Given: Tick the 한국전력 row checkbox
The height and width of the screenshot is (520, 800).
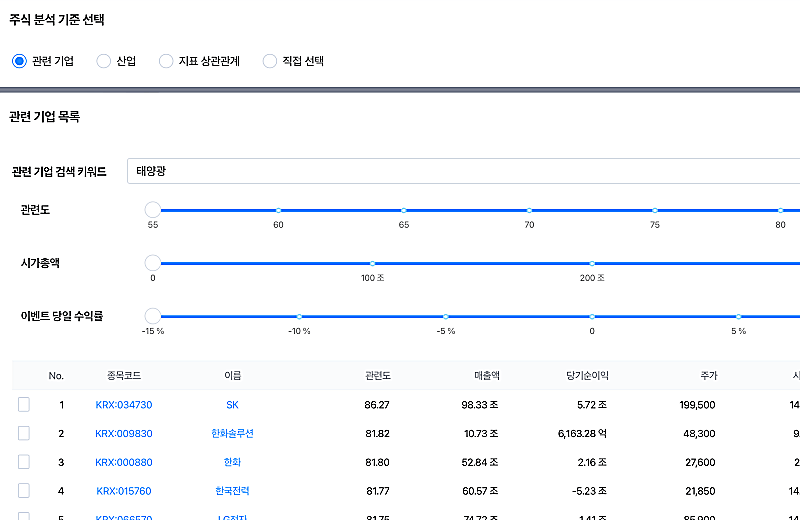Looking at the screenshot, I should point(23,490).
